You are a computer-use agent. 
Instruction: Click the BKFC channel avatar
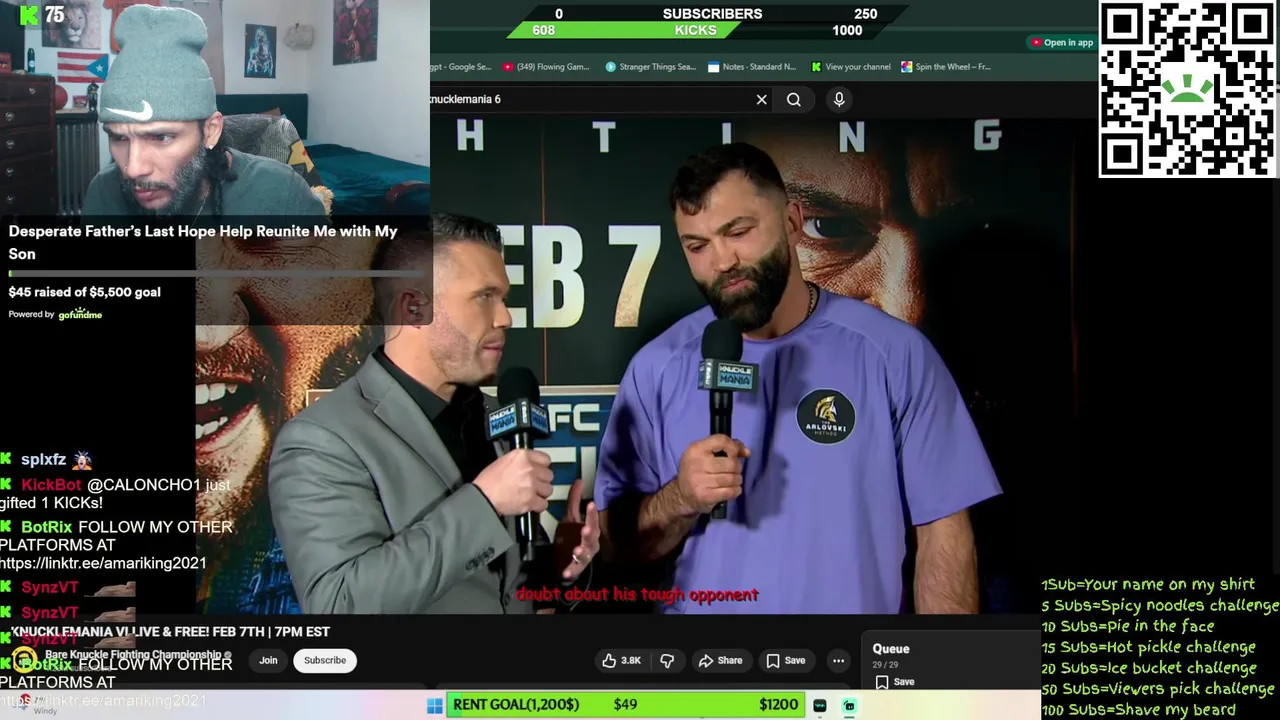(24, 660)
